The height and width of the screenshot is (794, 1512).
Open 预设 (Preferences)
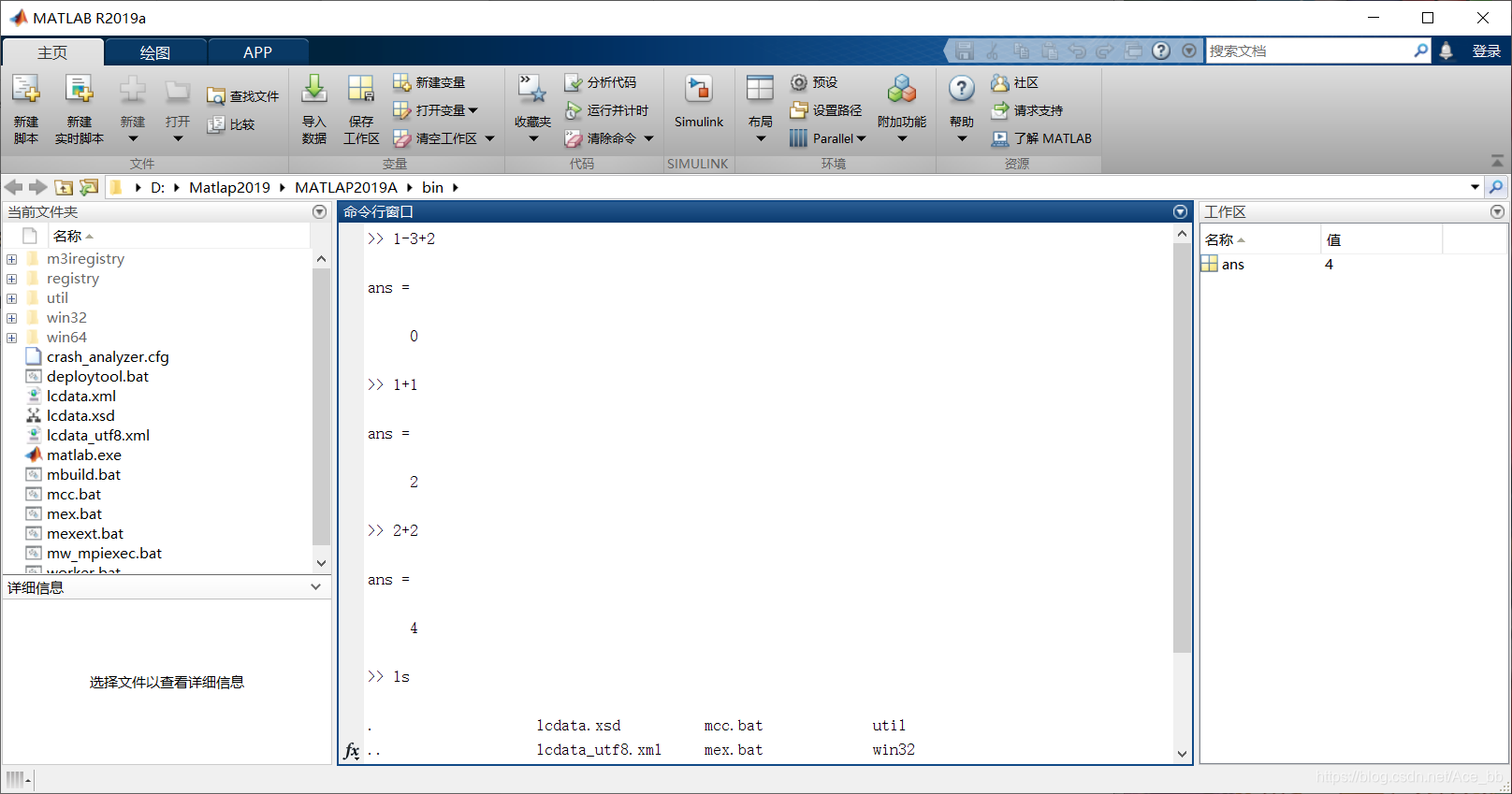pos(813,82)
